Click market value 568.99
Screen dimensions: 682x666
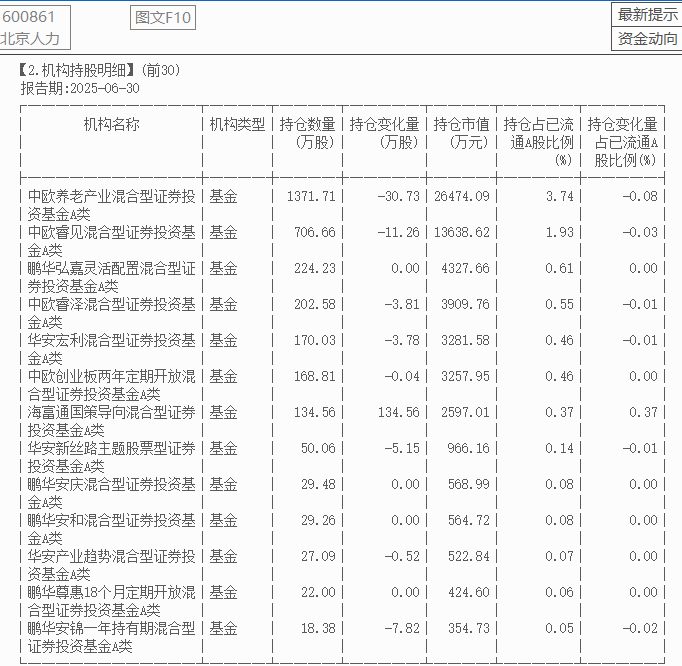click(x=468, y=485)
